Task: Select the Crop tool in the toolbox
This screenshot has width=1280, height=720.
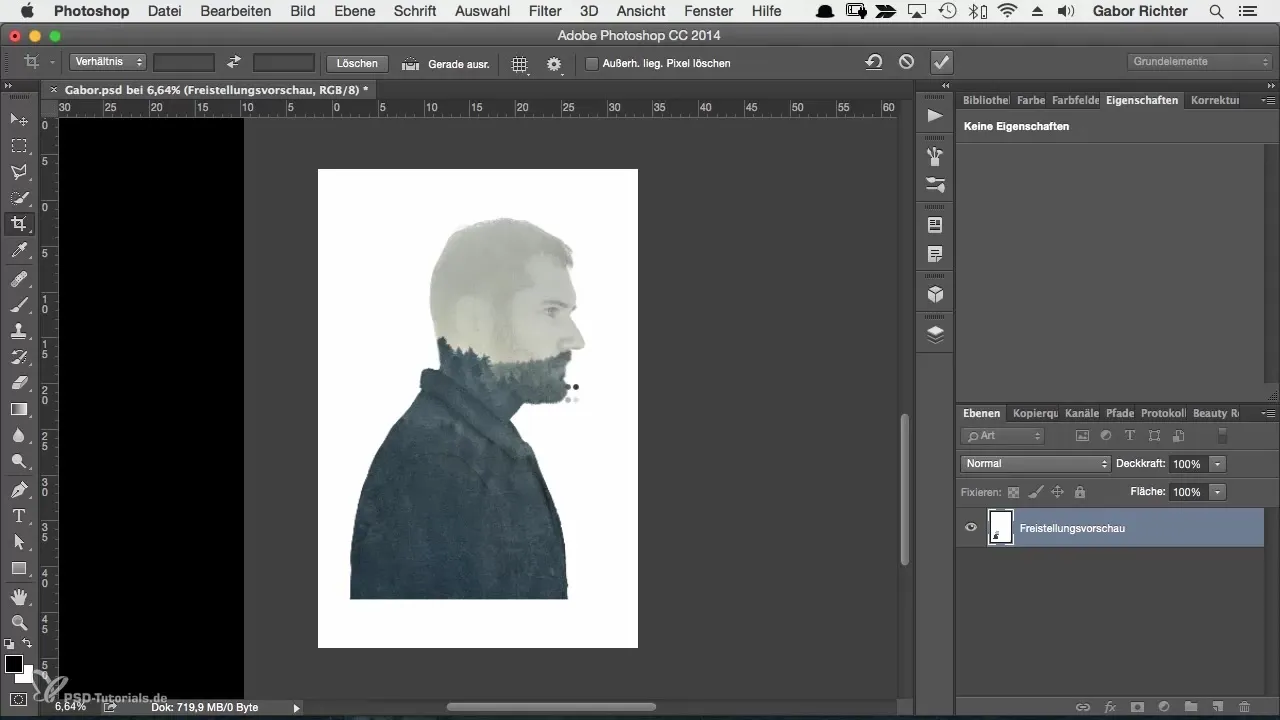Action: pos(19,224)
